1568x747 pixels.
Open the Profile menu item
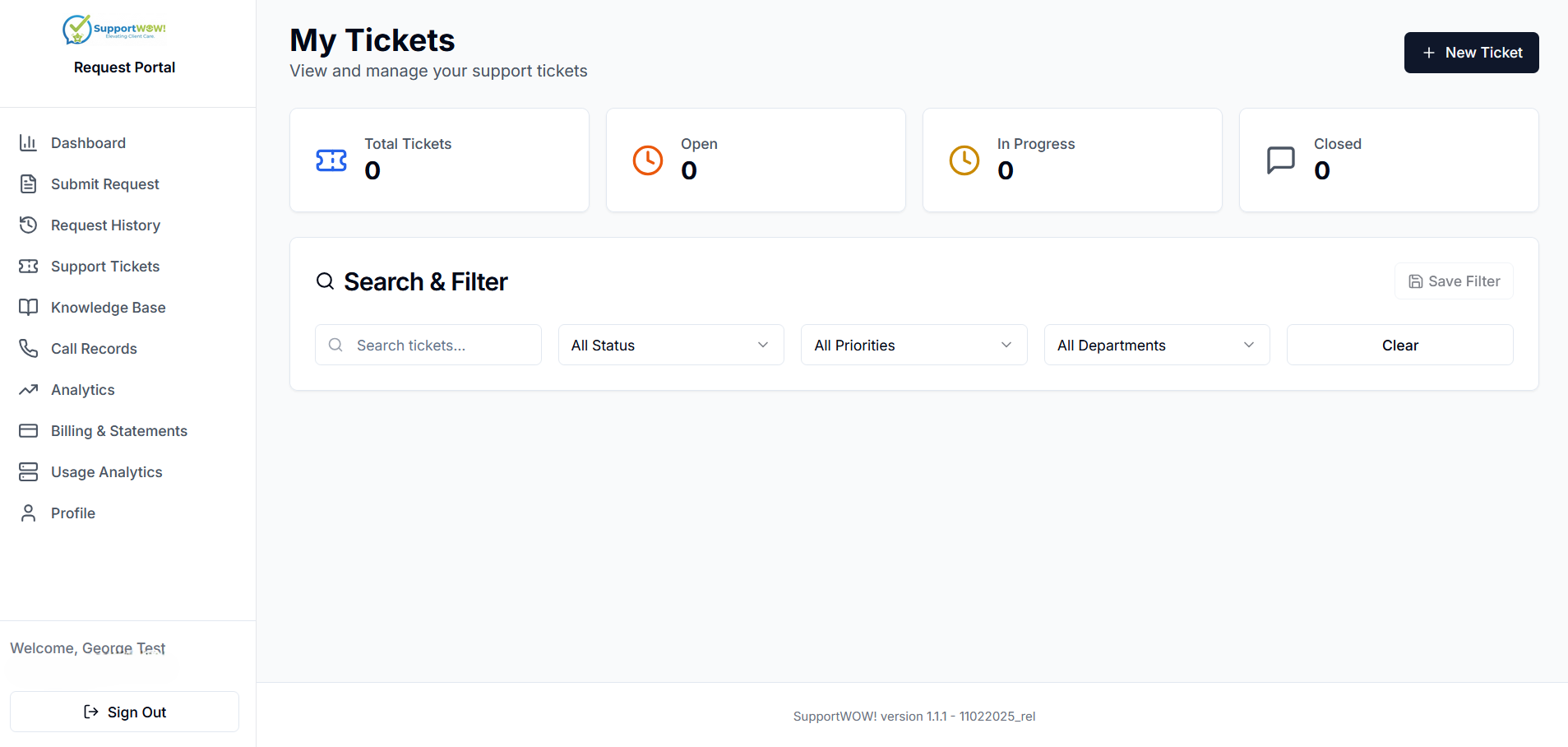pos(73,513)
